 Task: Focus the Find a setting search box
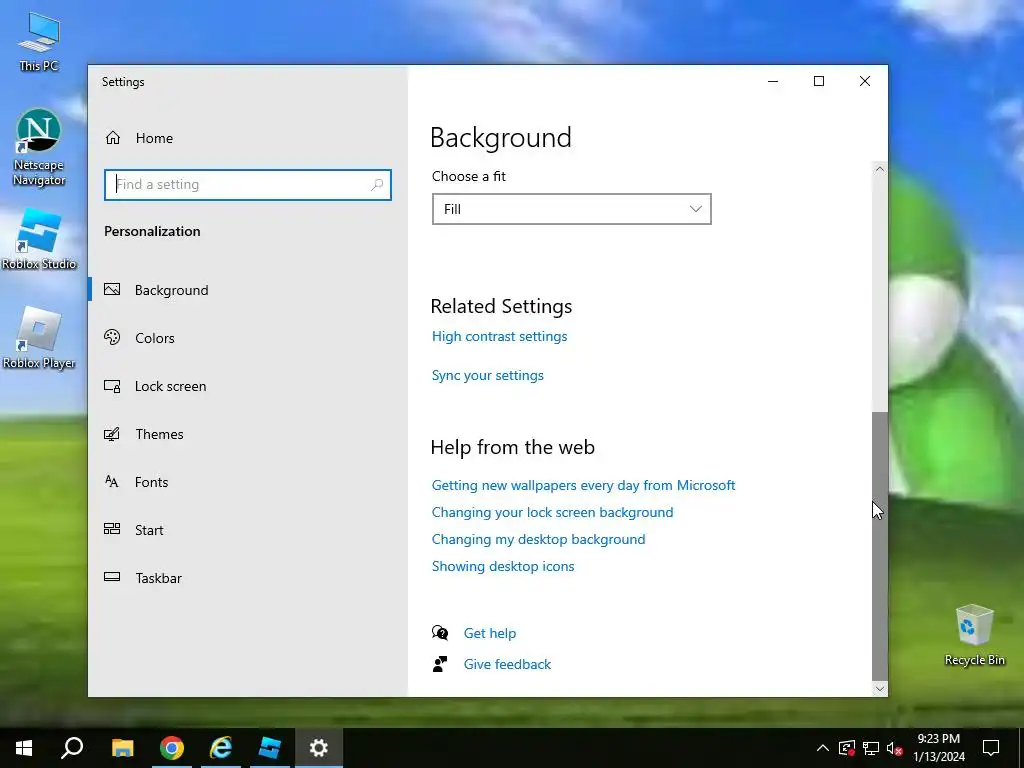(x=248, y=185)
